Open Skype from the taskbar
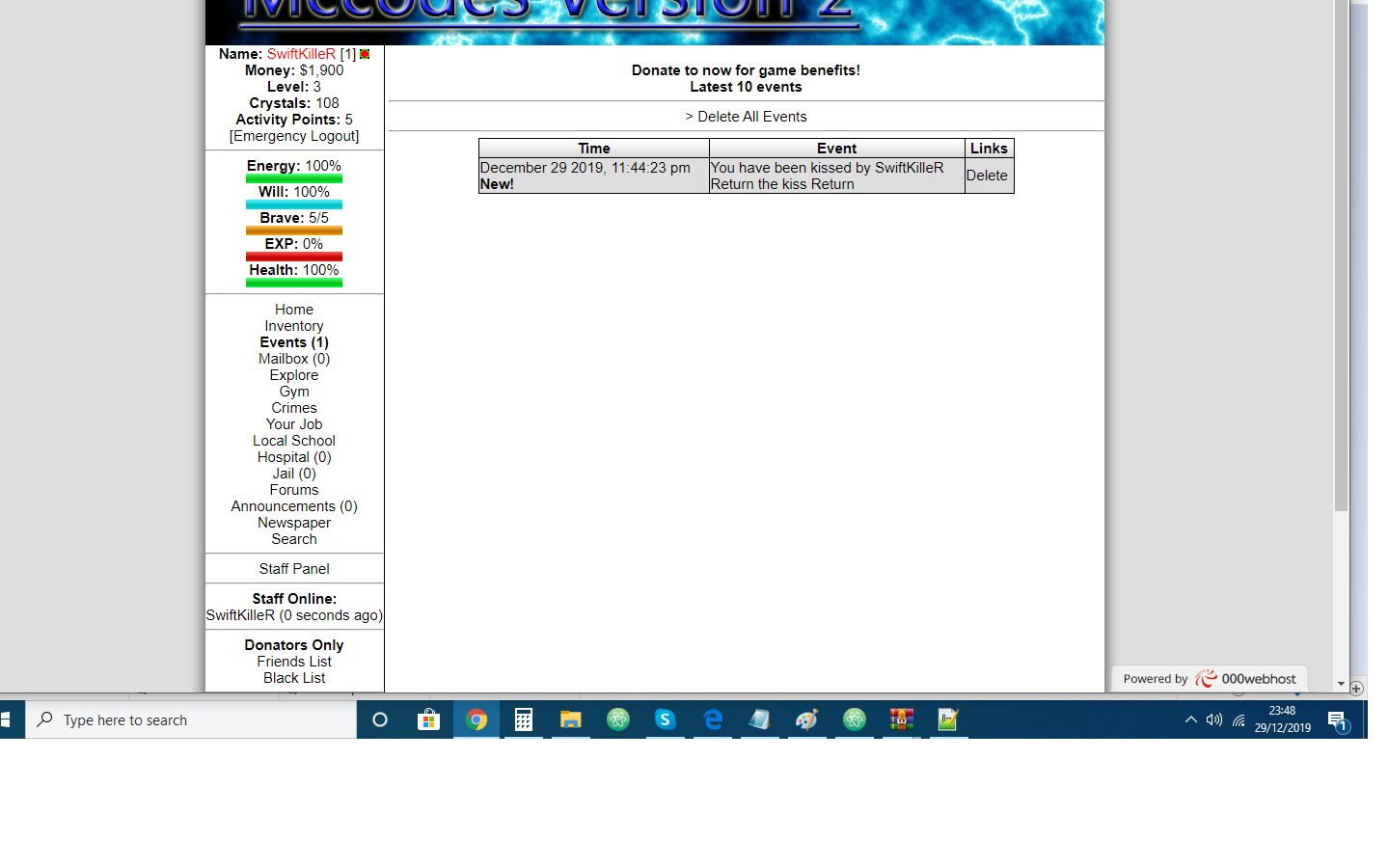The width and height of the screenshot is (1389, 868). point(666,719)
